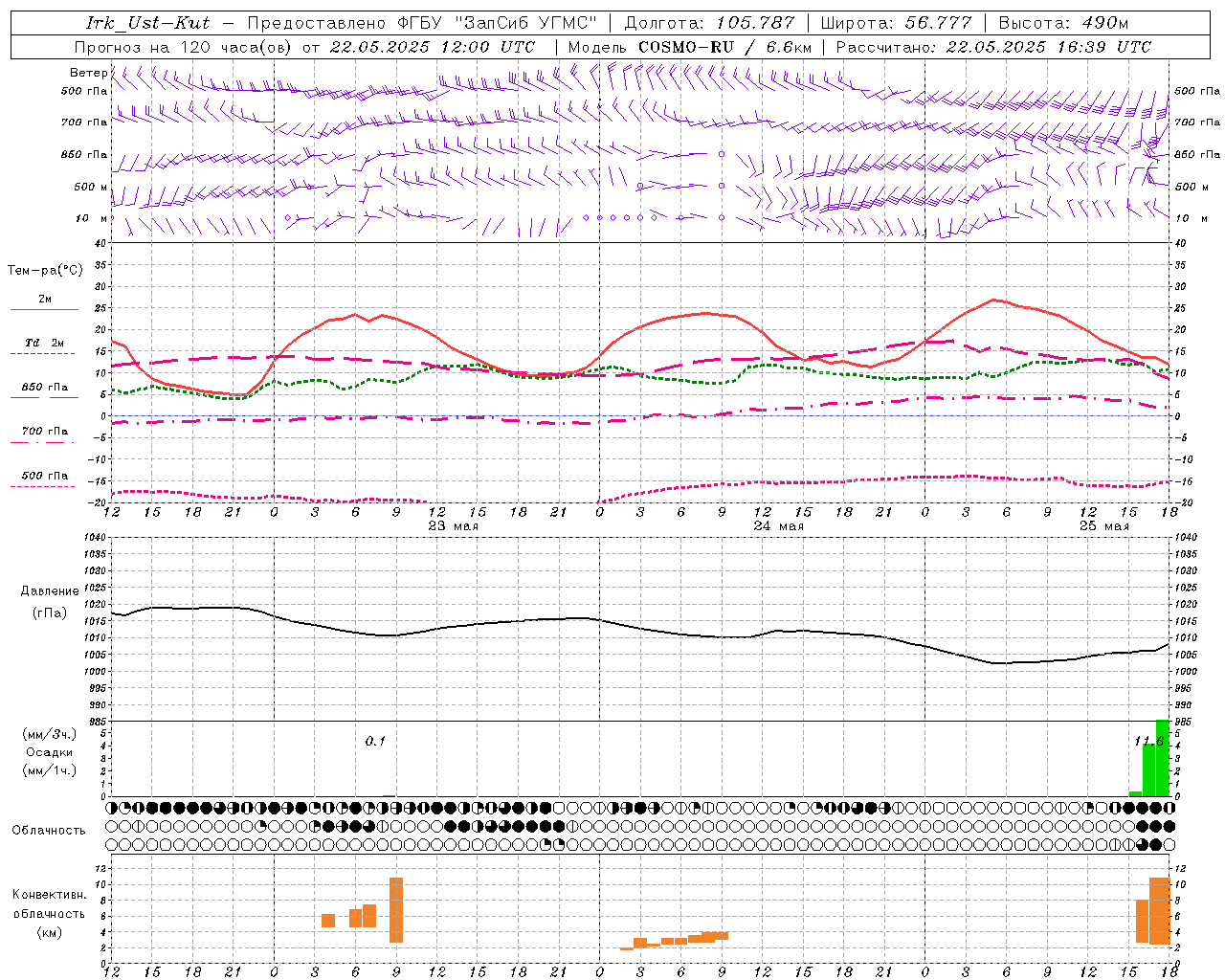Screen dimensions: 1225x980
Task: Click the 'Осадки' precipitation label
Action: click(50, 752)
